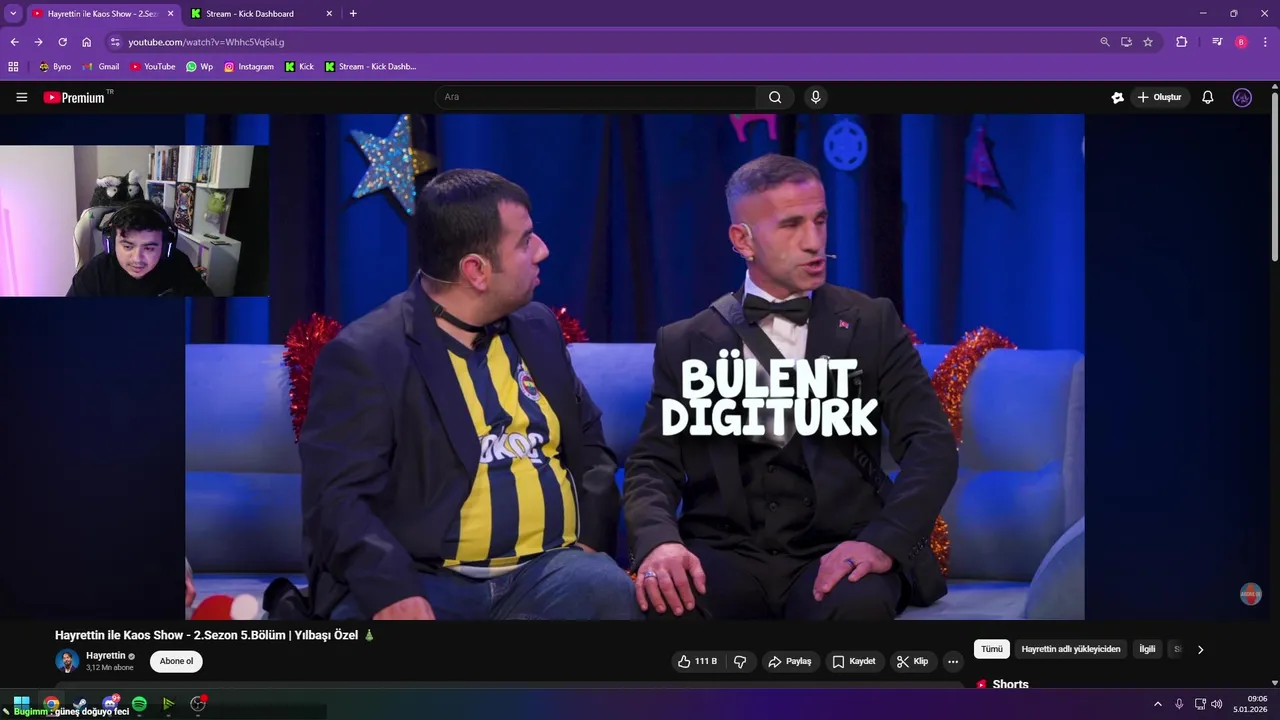Open Hayrettin channel avatar
The height and width of the screenshot is (720, 1280).
click(67, 661)
